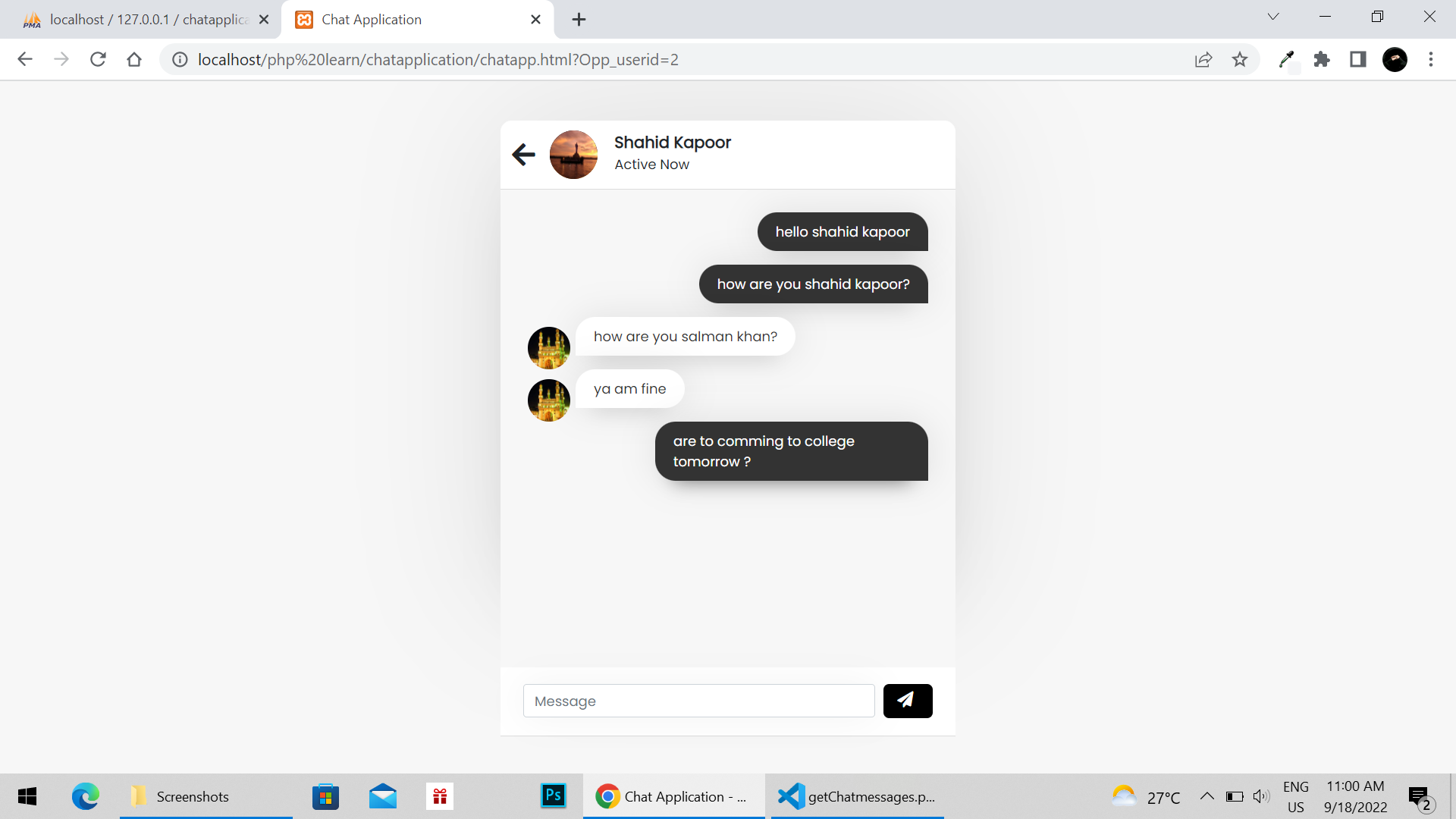1456x819 pixels.
Task: Open the clock showing 11:00 AM
Action: point(1355,797)
